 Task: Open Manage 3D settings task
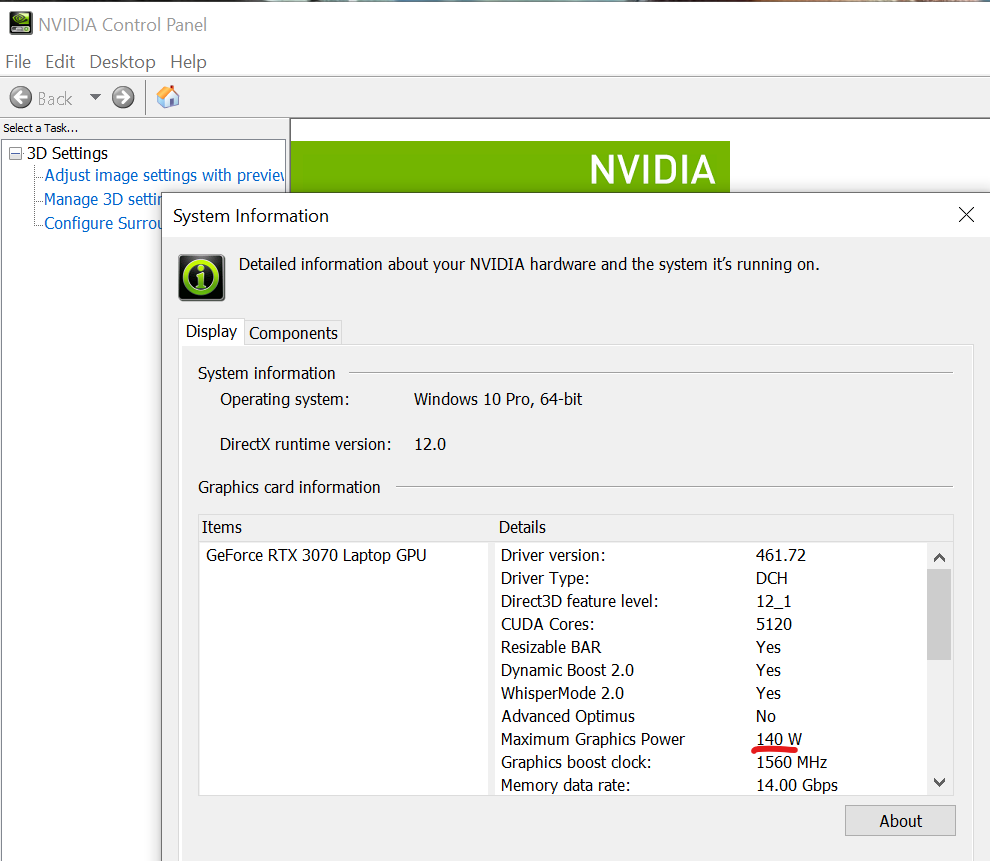coord(103,199)
